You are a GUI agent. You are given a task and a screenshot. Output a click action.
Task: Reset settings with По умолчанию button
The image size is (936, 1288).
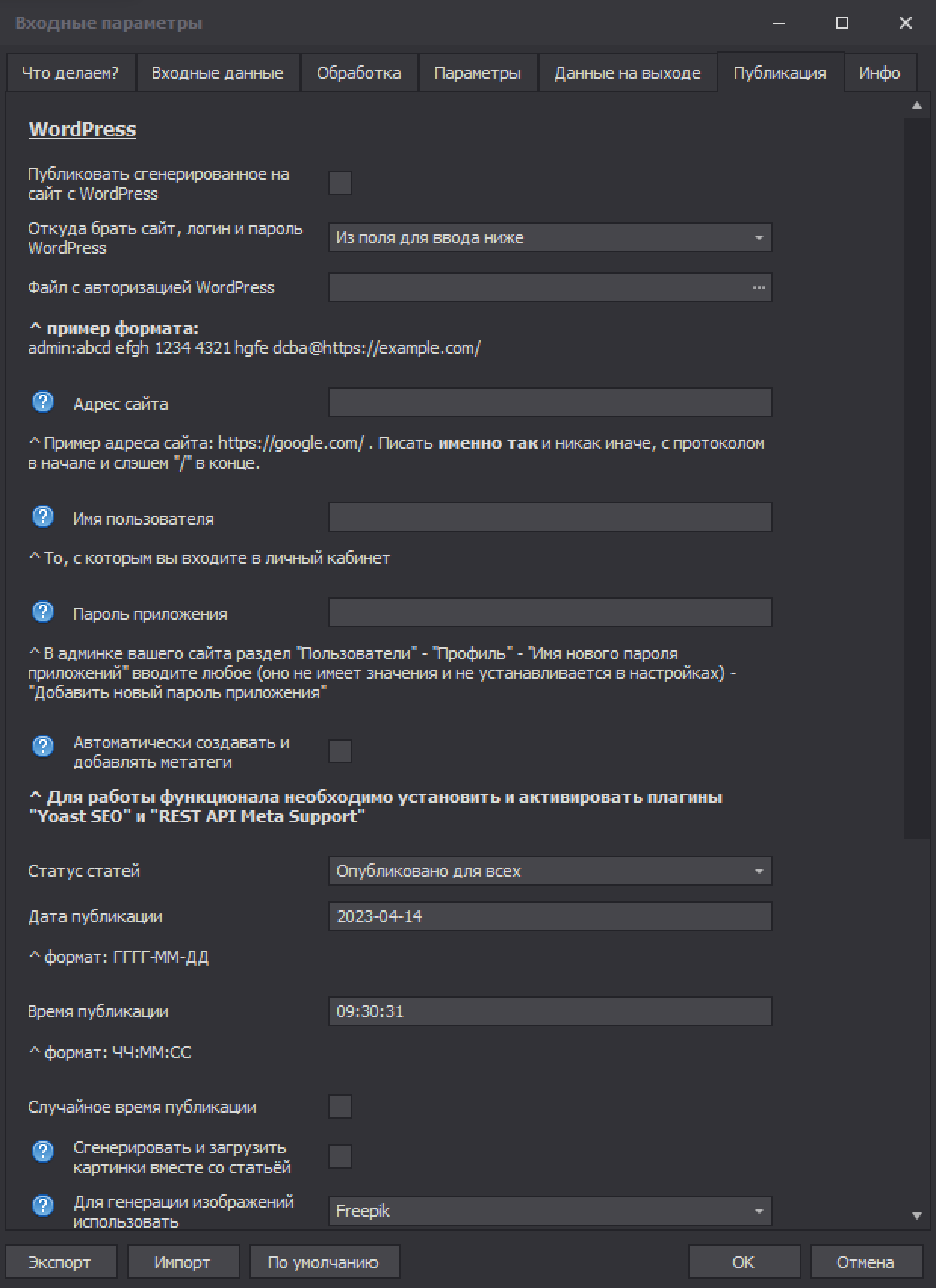(x=324, y=1262)
